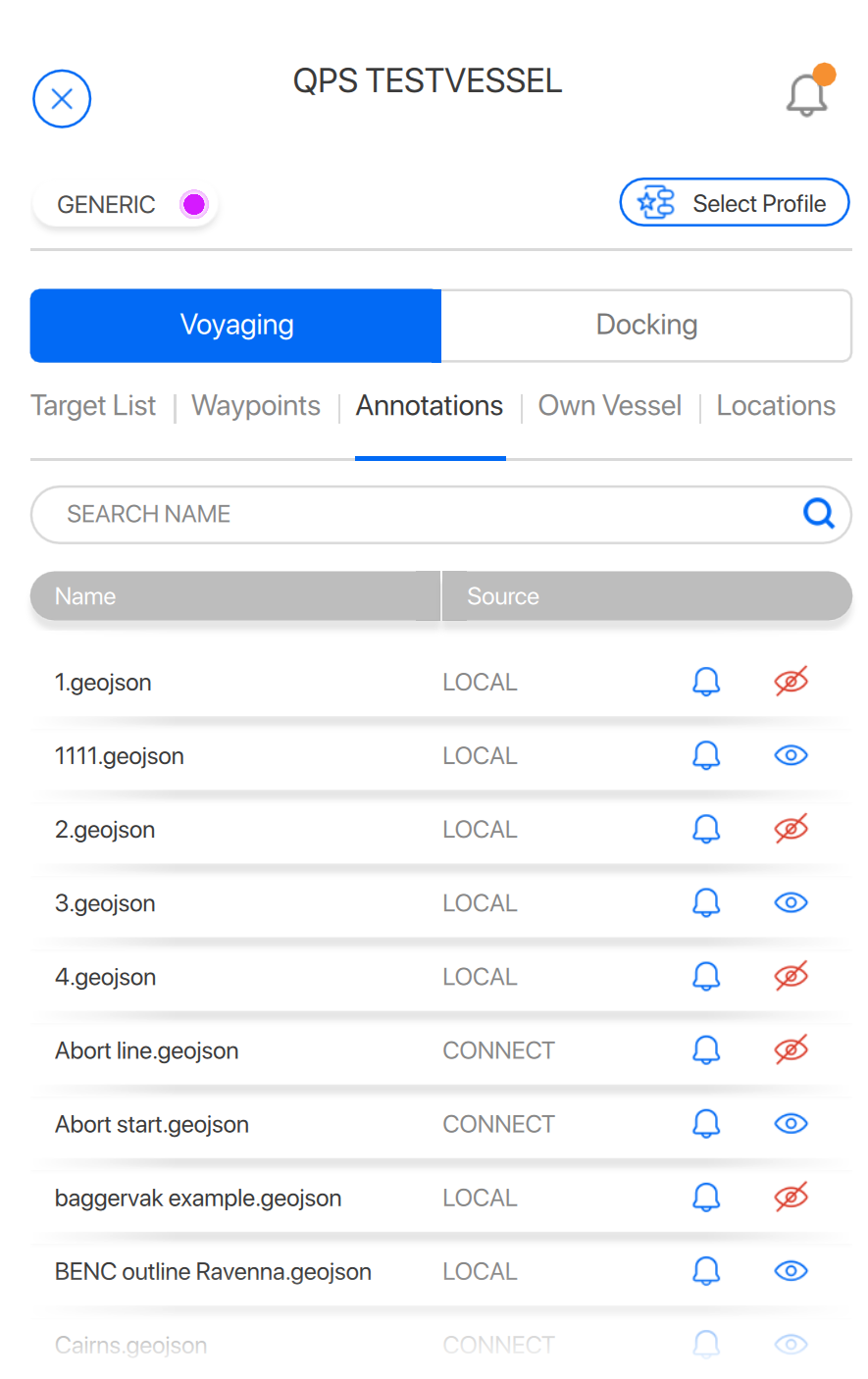Click alert bell for Abort line.geojson
This screenshot has height=1379, width=868.
[706, 1050]
